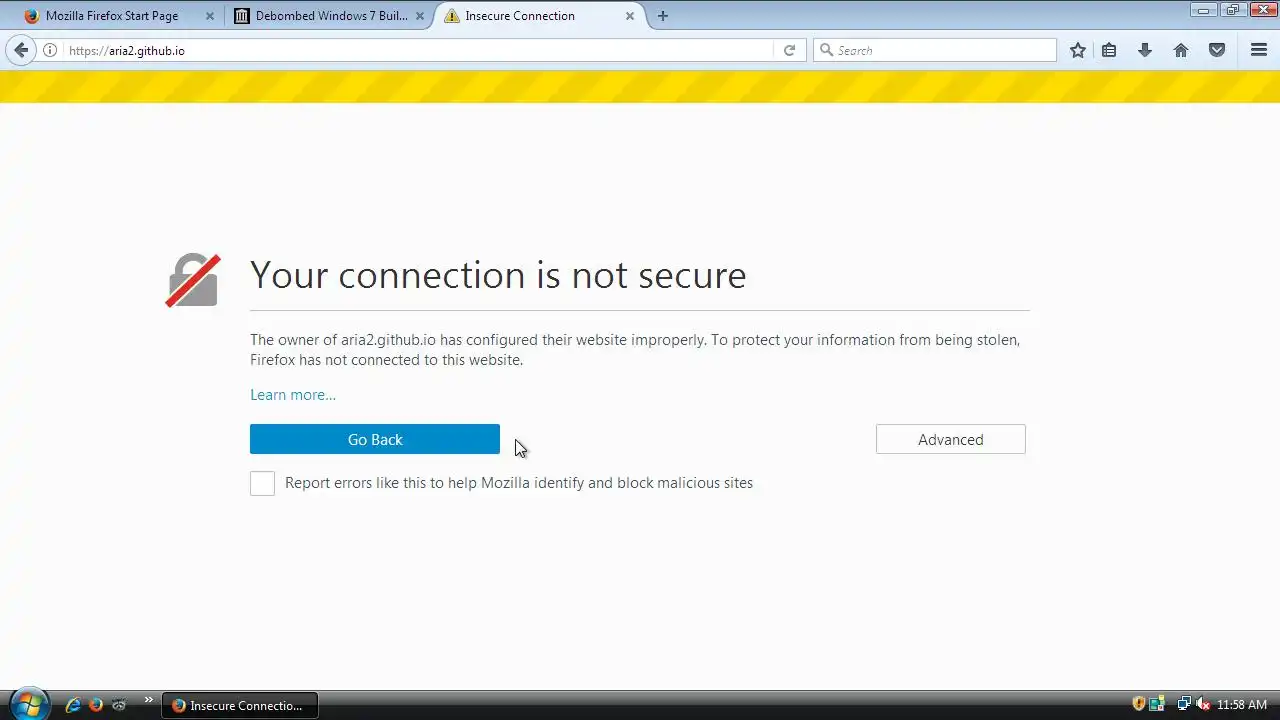Open the Advanced error details
Screen dimensions: 1280x720
951,439
